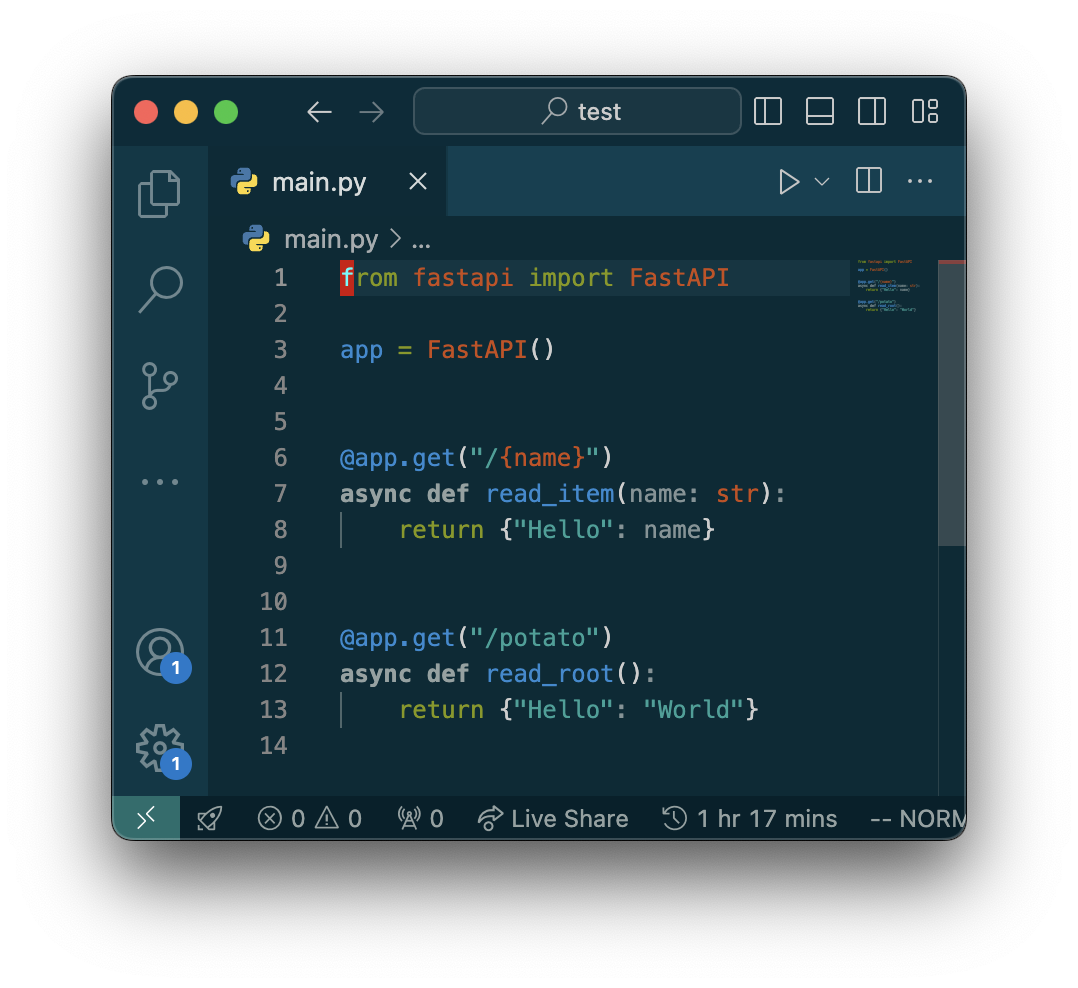The image size is (1078, 988).
Task: Open the Source Control view
Action: click(159, 386)
